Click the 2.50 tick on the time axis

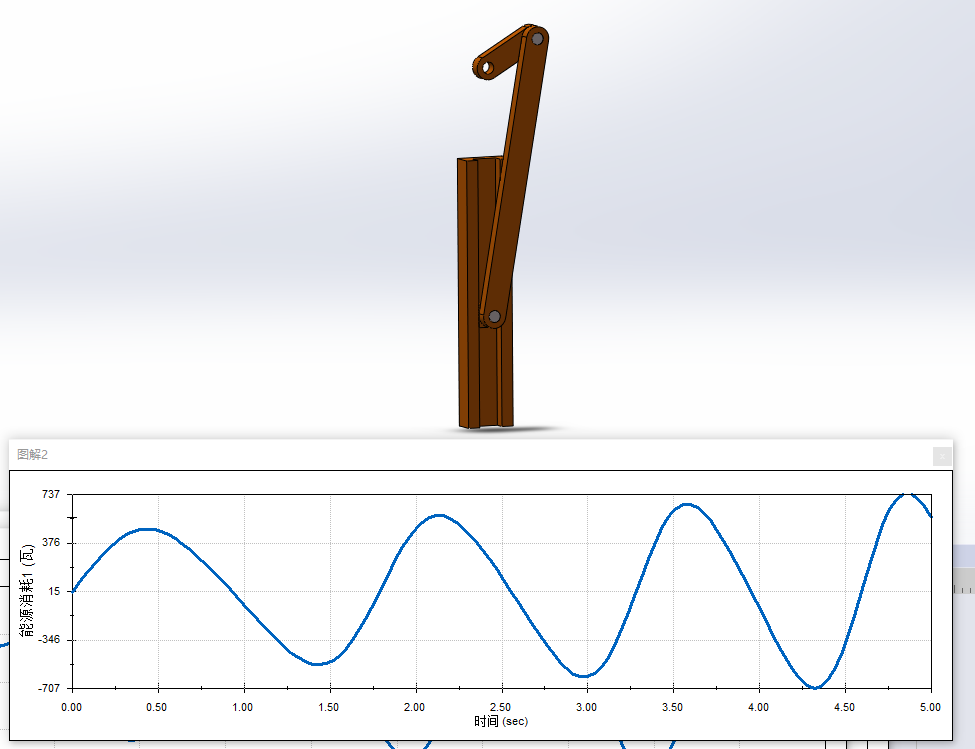coord(501,707)
